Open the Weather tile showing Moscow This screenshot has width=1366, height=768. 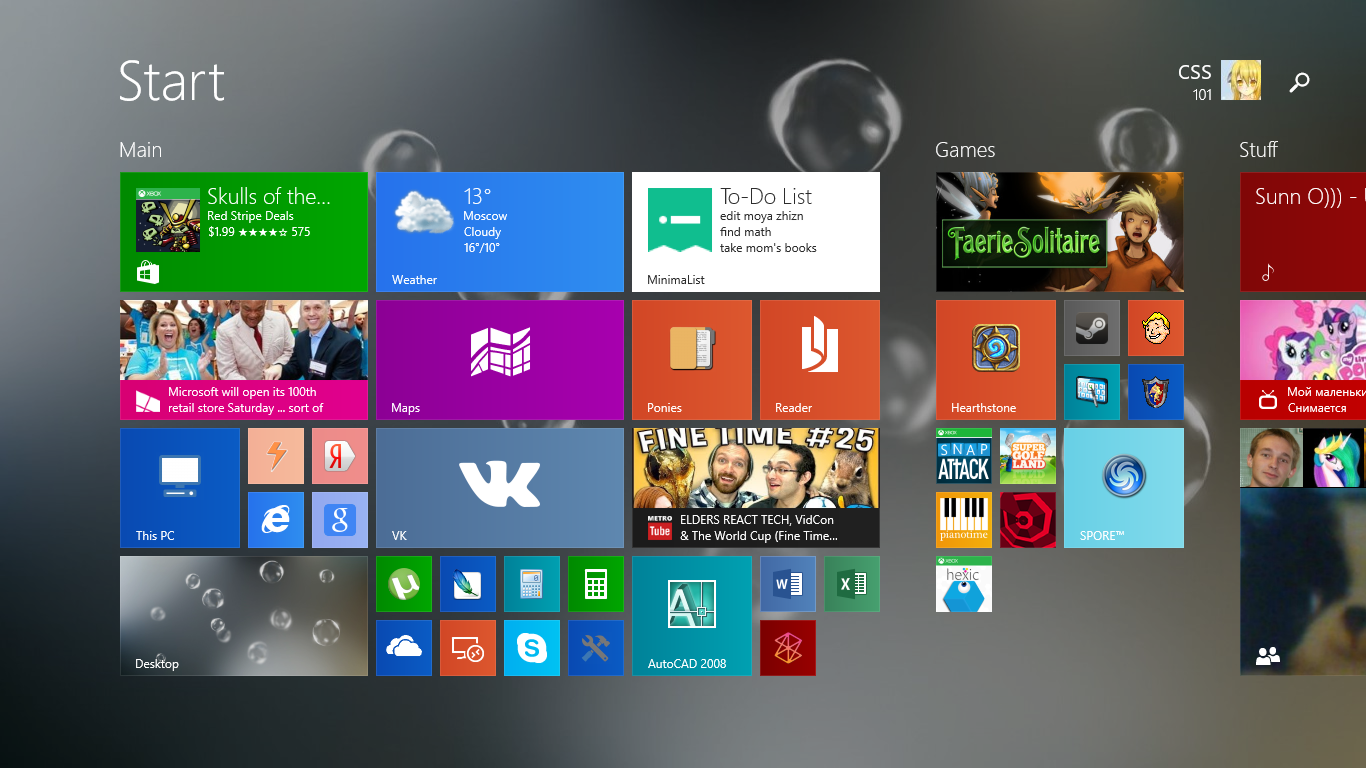(x=499, y=232)
